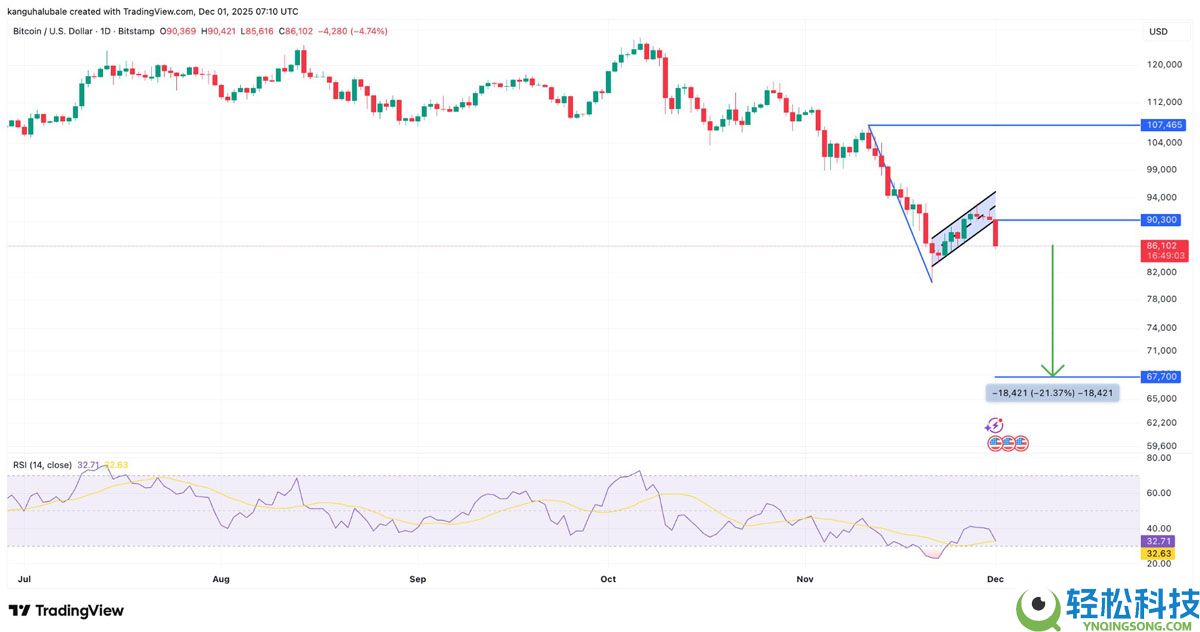Click the rightmost US flag event icon
Viewport: 1200px width, 632px height.
(1020, 443)
